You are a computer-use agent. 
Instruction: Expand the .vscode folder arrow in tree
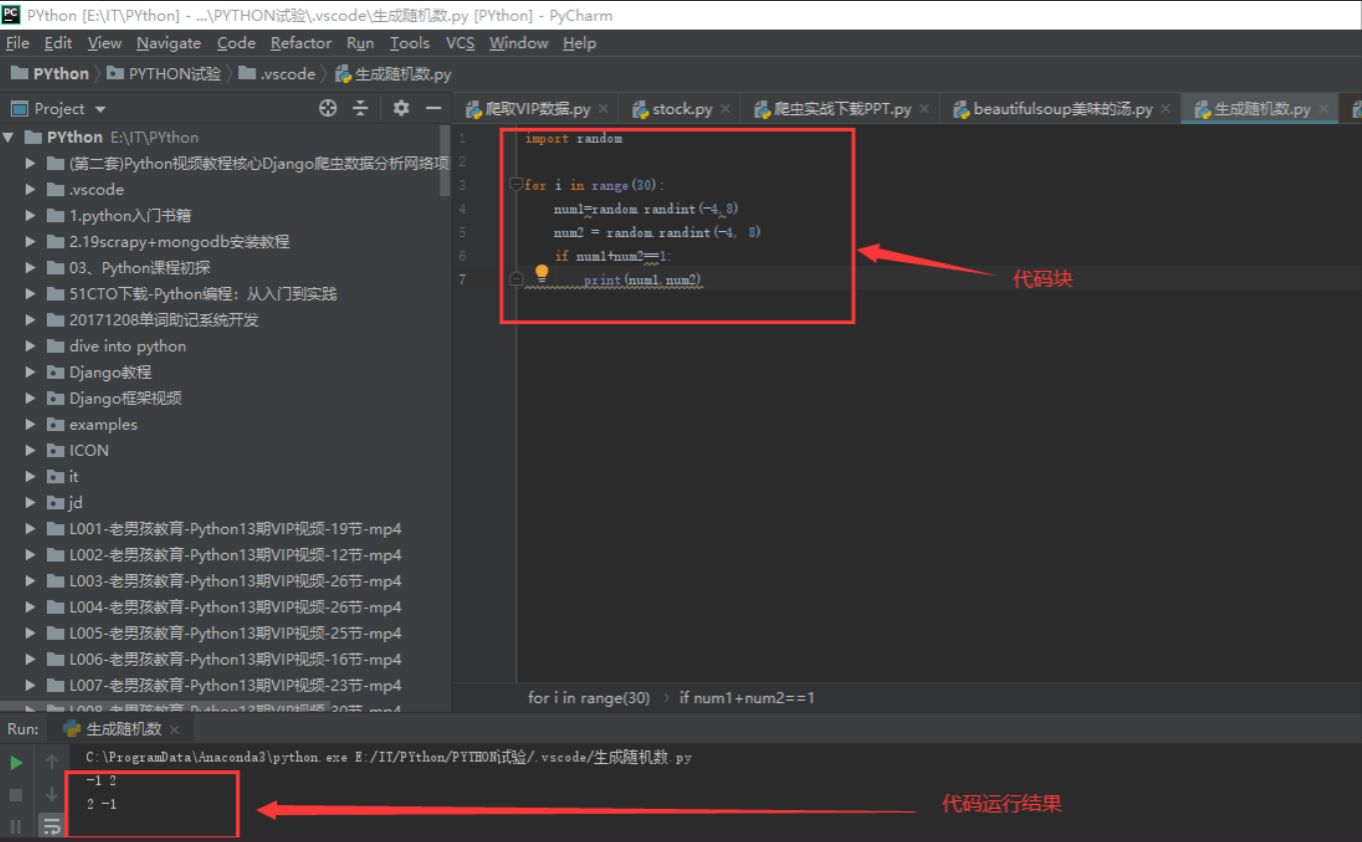pyautogui.click(x=31, y=189)
